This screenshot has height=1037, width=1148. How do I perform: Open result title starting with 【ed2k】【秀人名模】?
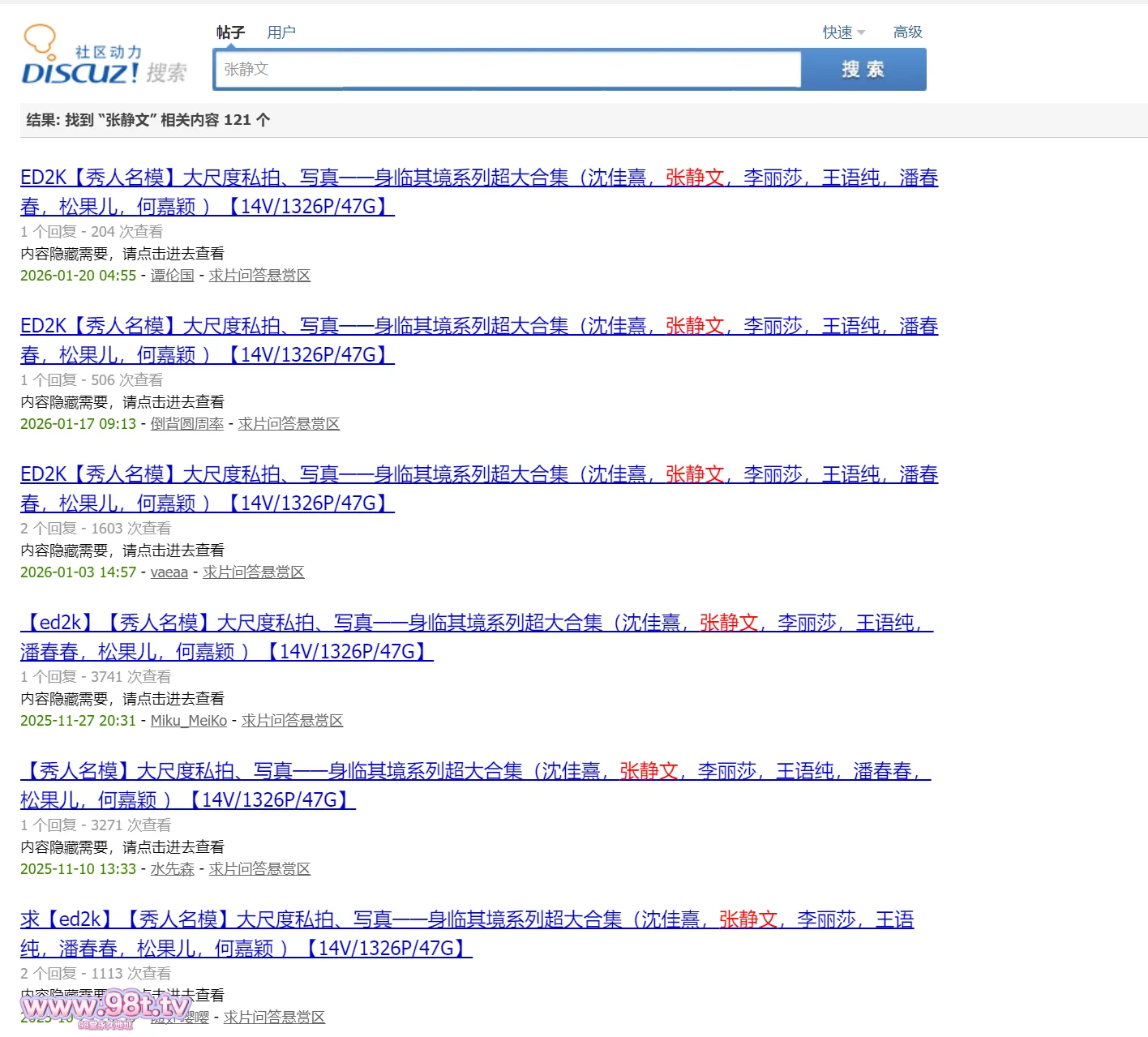pos(476,623)
